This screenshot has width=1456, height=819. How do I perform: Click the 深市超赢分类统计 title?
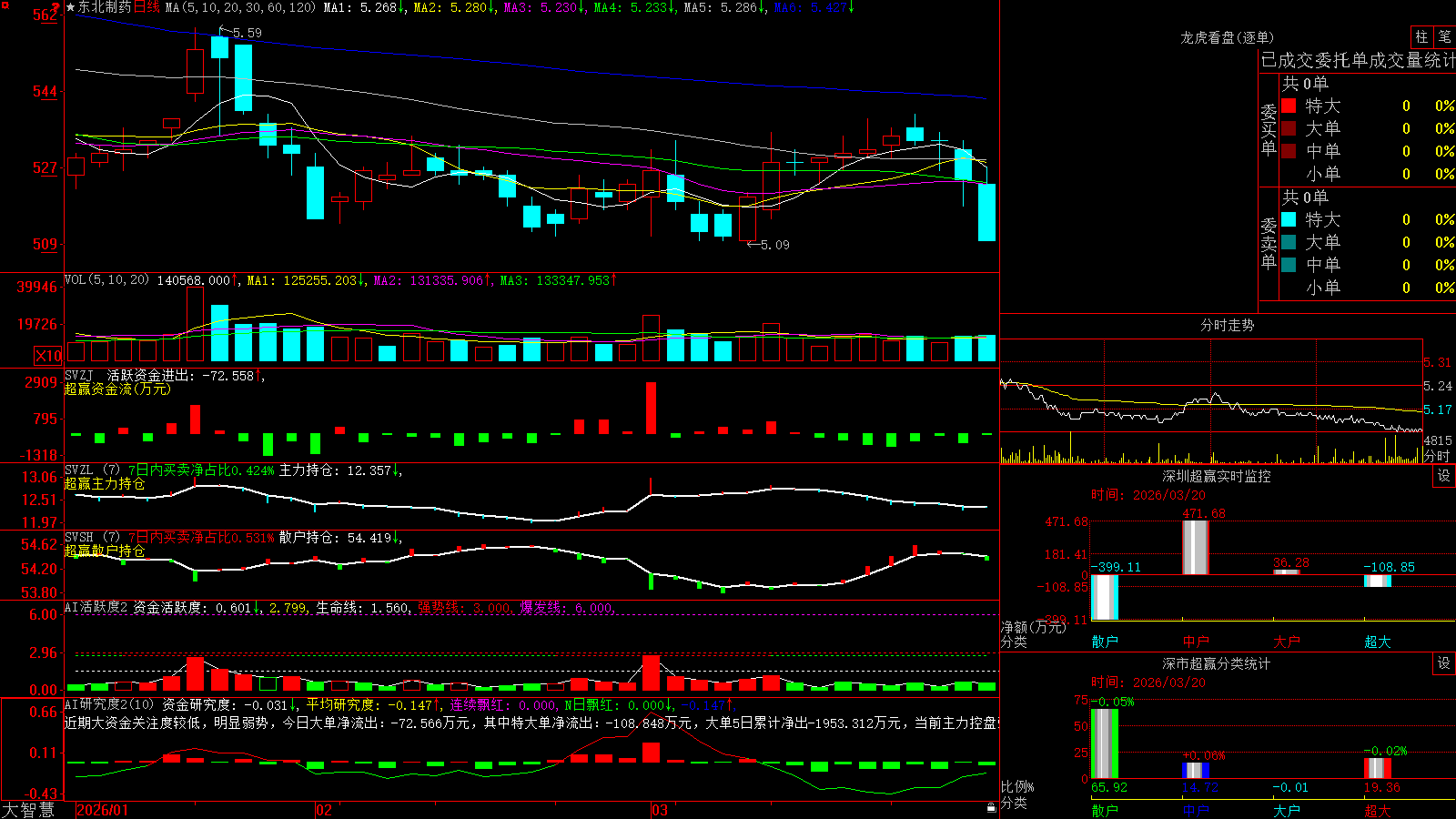1217,663
